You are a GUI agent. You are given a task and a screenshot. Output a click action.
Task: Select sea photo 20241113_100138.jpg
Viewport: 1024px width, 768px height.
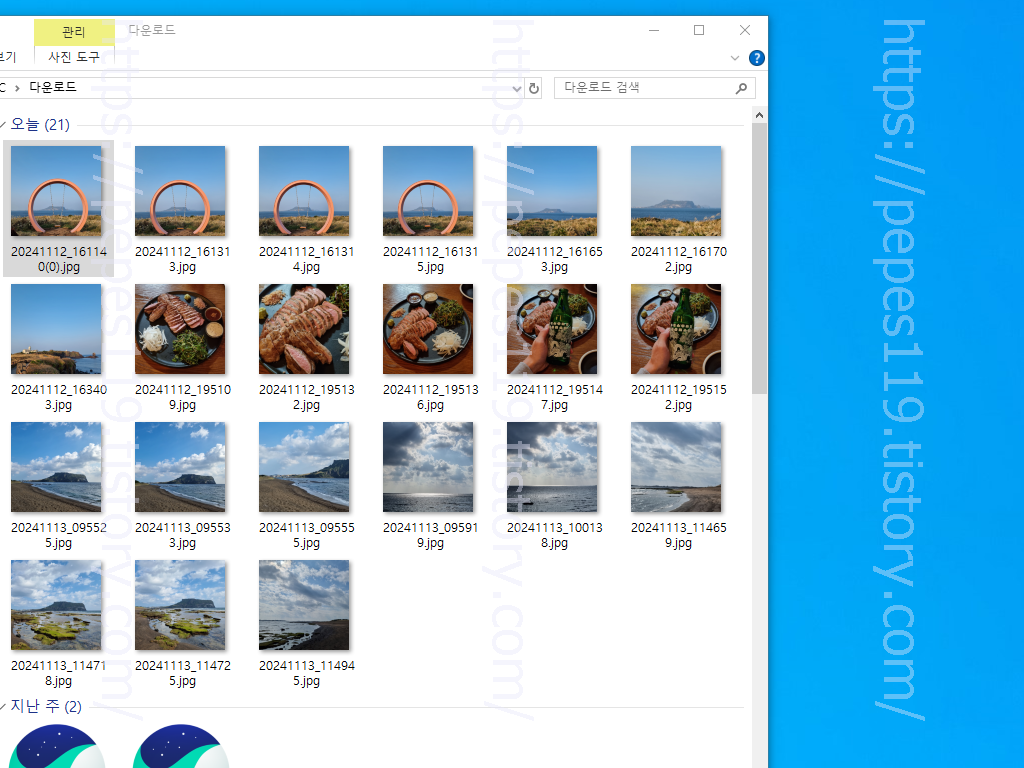tap(552, 467)
